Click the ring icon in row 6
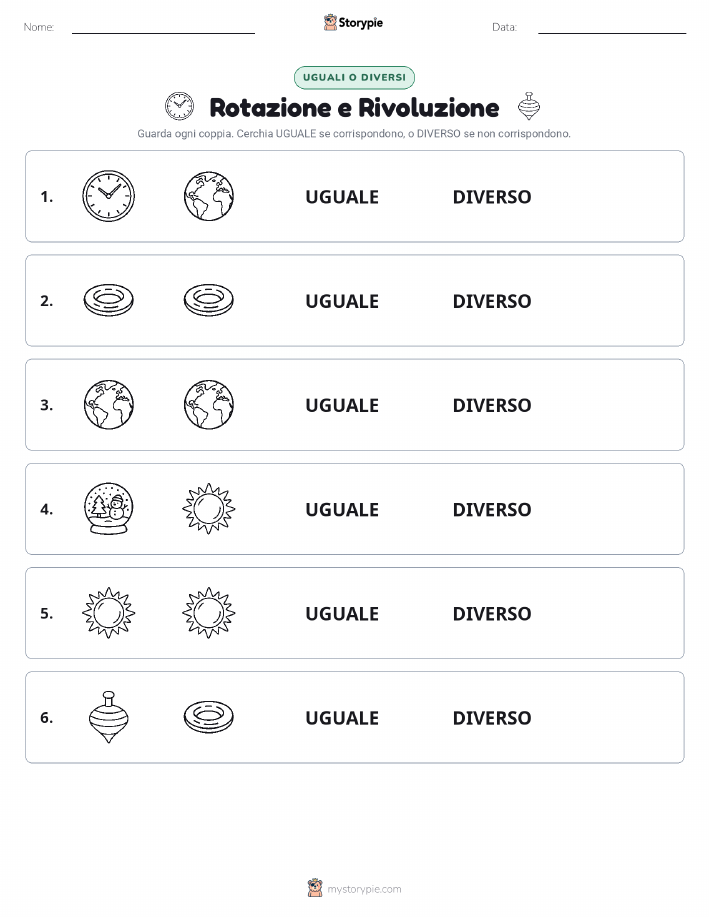The width and height of the screenshot is (709, 917). 209,717
